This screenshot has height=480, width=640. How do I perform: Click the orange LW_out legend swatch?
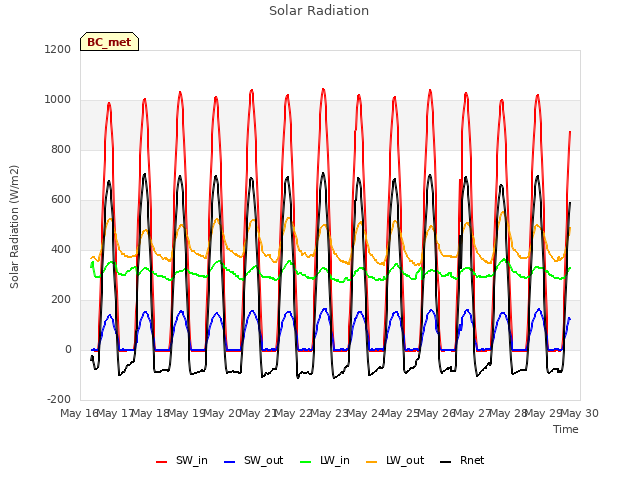coord(371,462)
